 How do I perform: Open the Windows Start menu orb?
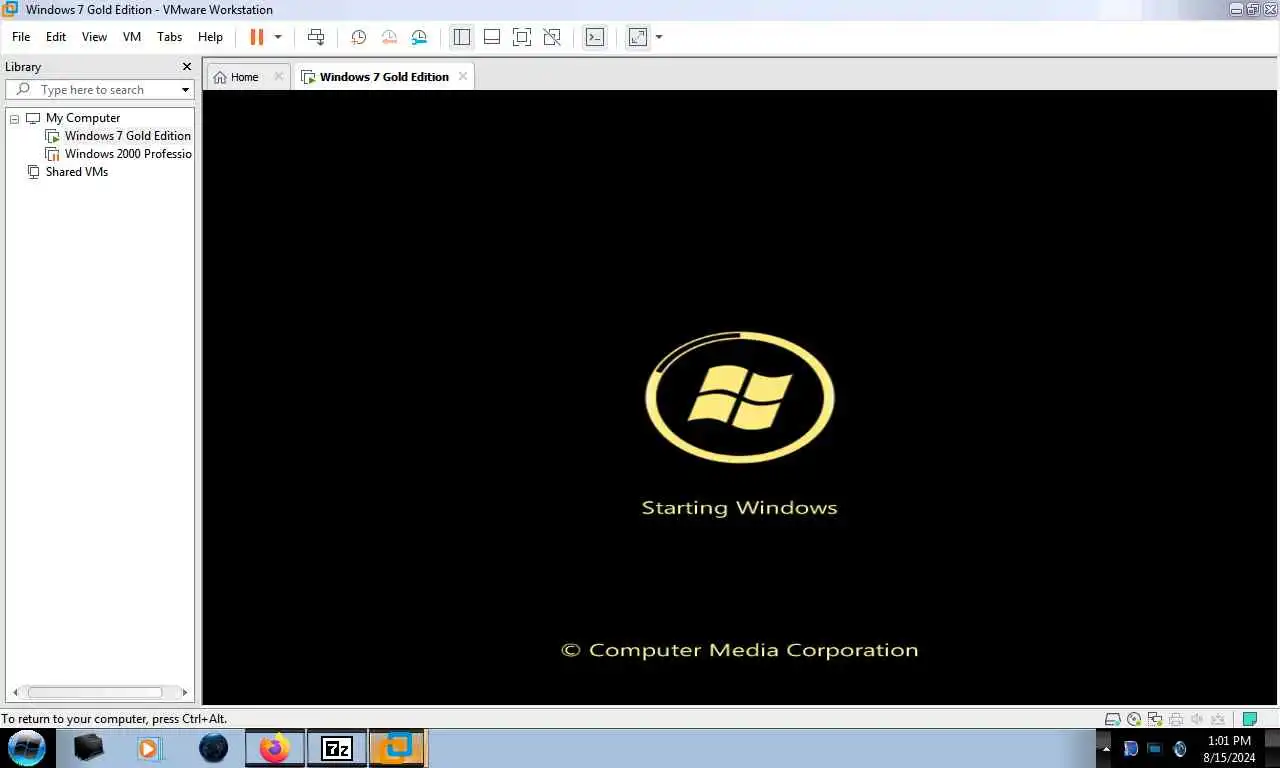(27, 748)
